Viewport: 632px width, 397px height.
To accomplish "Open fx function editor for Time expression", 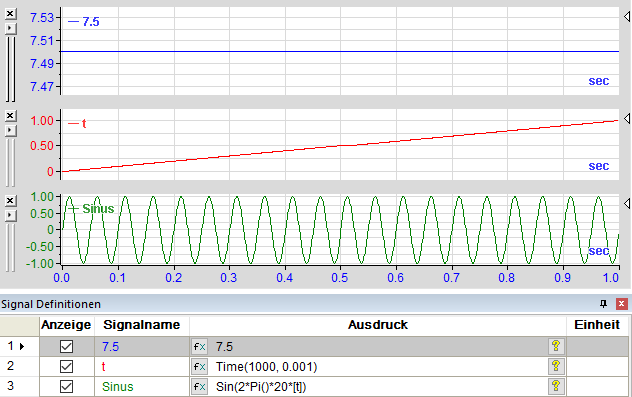I will point(200,366).
